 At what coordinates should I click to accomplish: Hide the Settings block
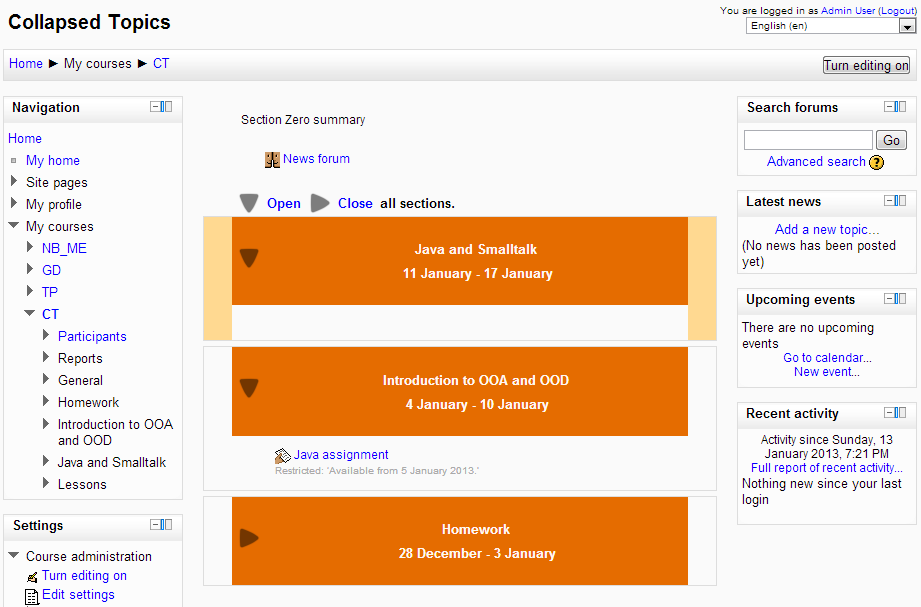[155, 524]
